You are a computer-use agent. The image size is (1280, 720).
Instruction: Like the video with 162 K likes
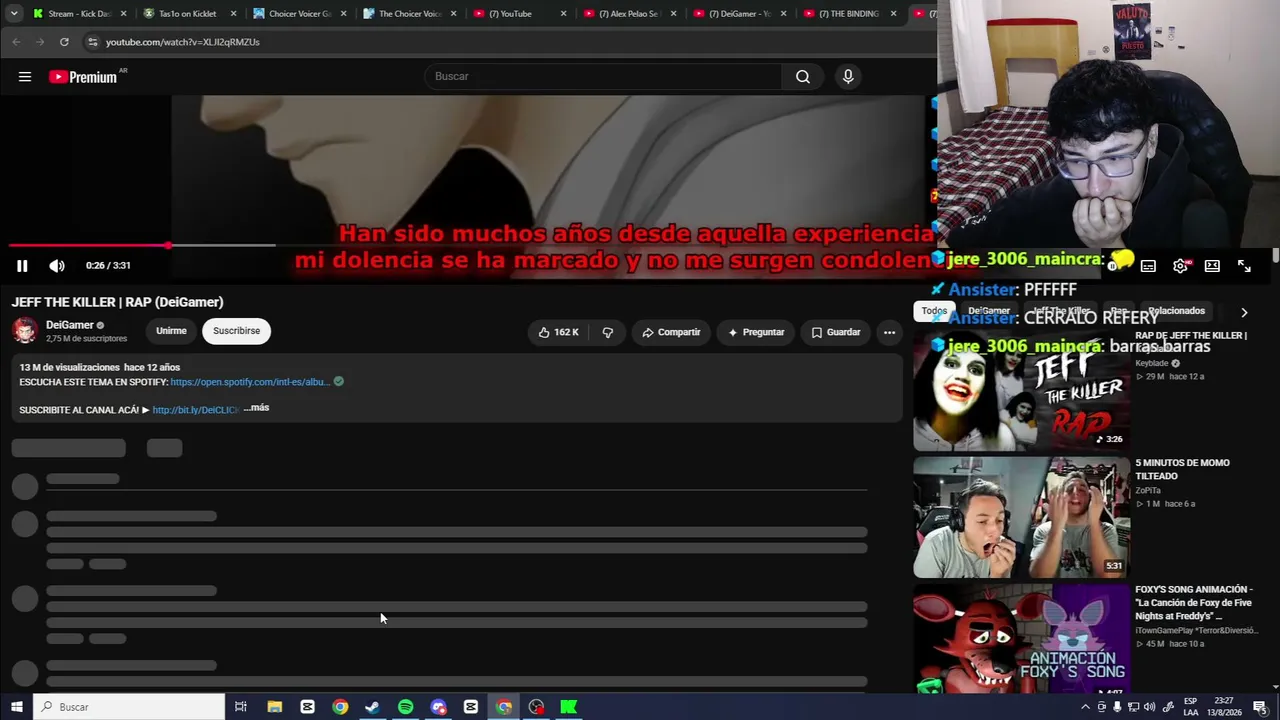(x=558, y=332)
